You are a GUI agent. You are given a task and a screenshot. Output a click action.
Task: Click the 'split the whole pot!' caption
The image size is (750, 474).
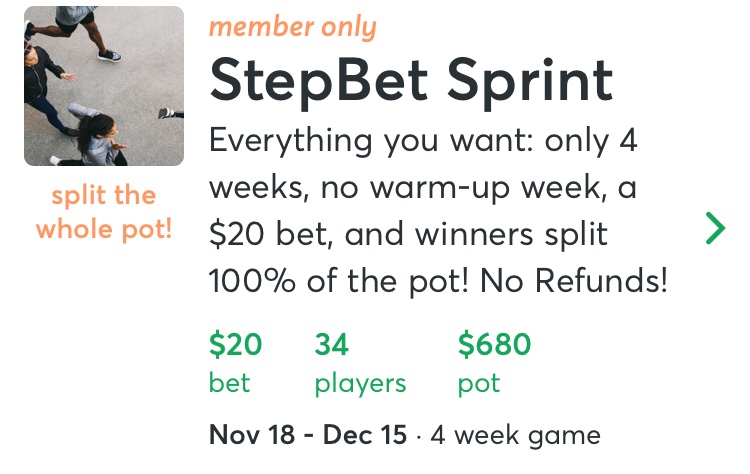coord(104,211)
